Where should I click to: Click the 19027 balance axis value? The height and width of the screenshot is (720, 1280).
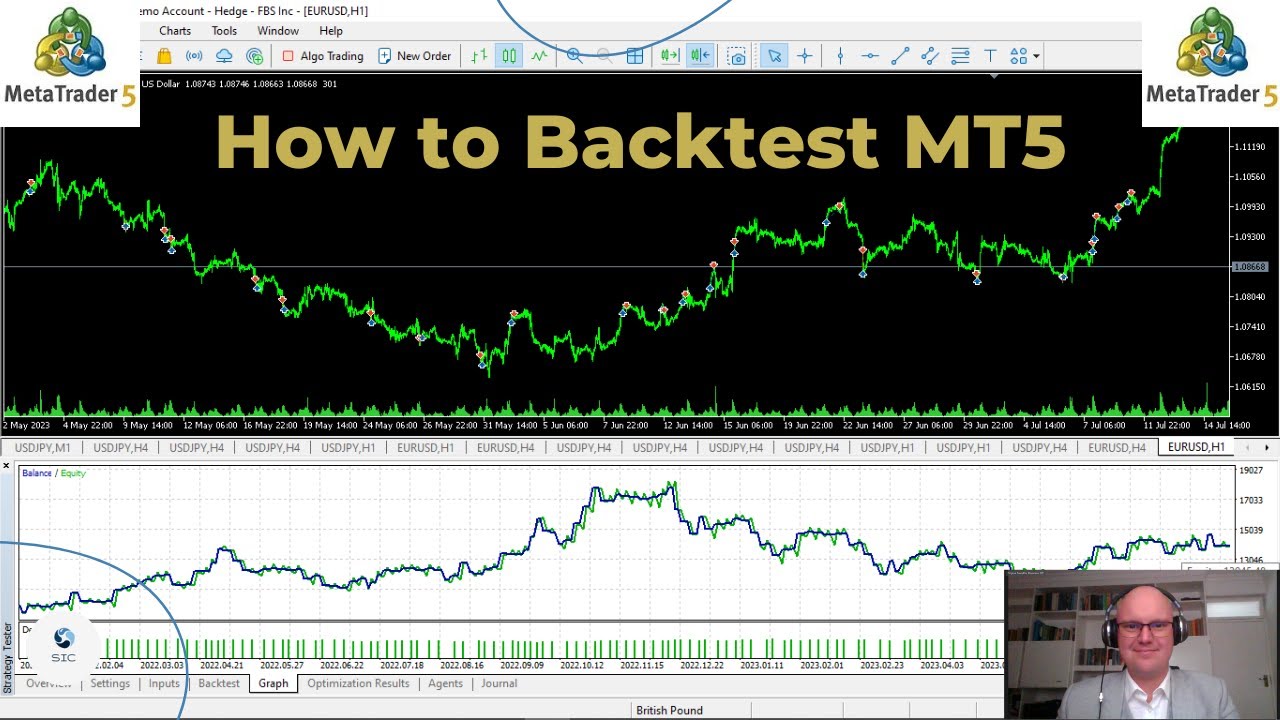tap(1251, 470)
